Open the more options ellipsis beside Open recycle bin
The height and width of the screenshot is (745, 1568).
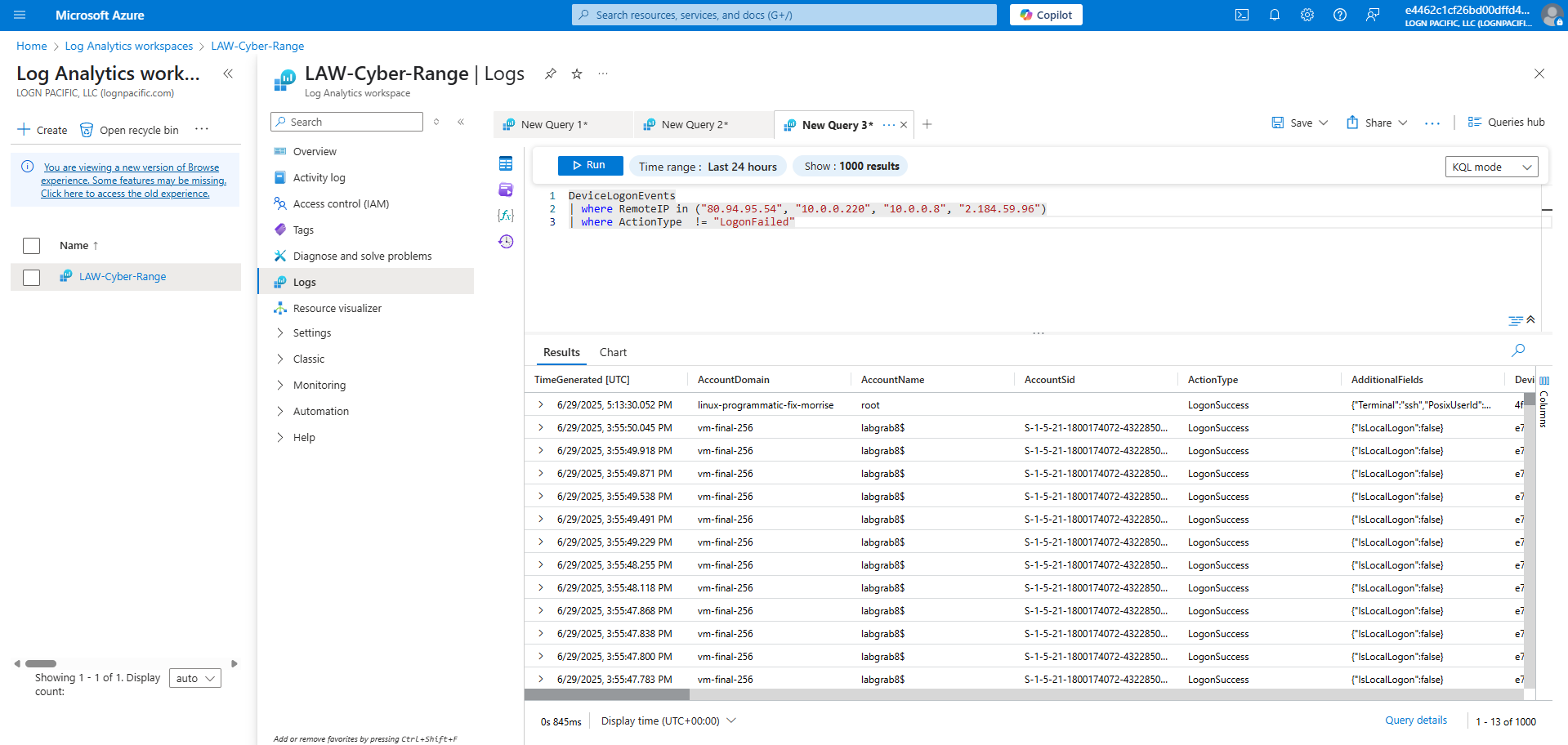click(202, 129)
